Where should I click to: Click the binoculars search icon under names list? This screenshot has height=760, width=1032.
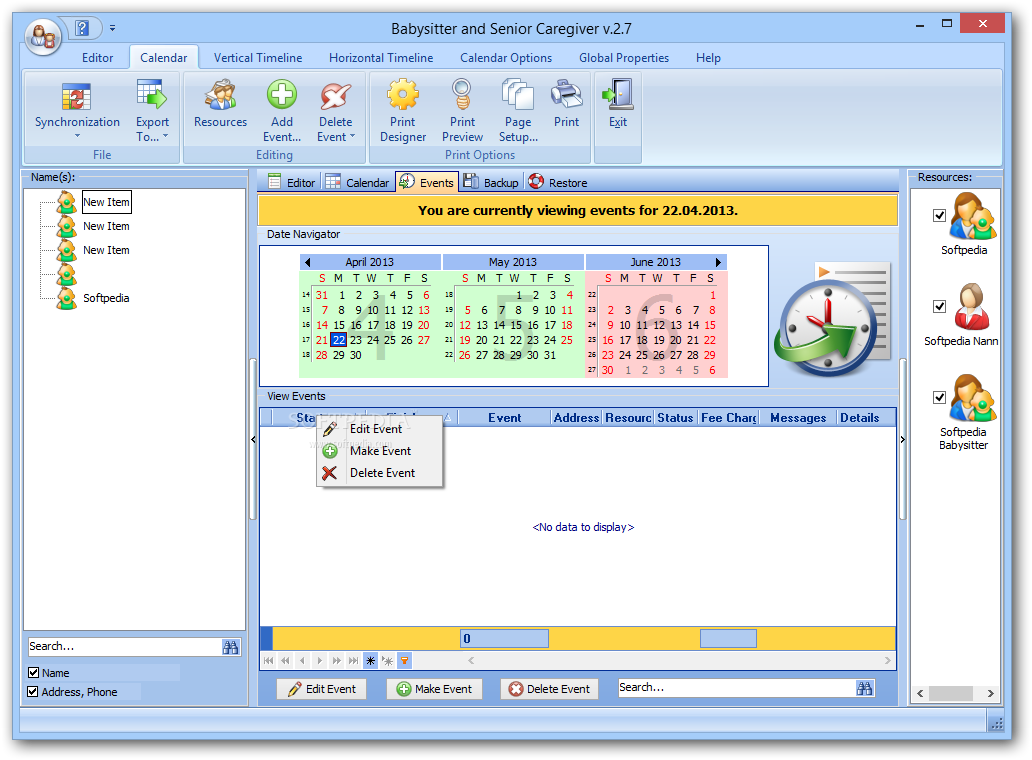[x=230, y=647]
